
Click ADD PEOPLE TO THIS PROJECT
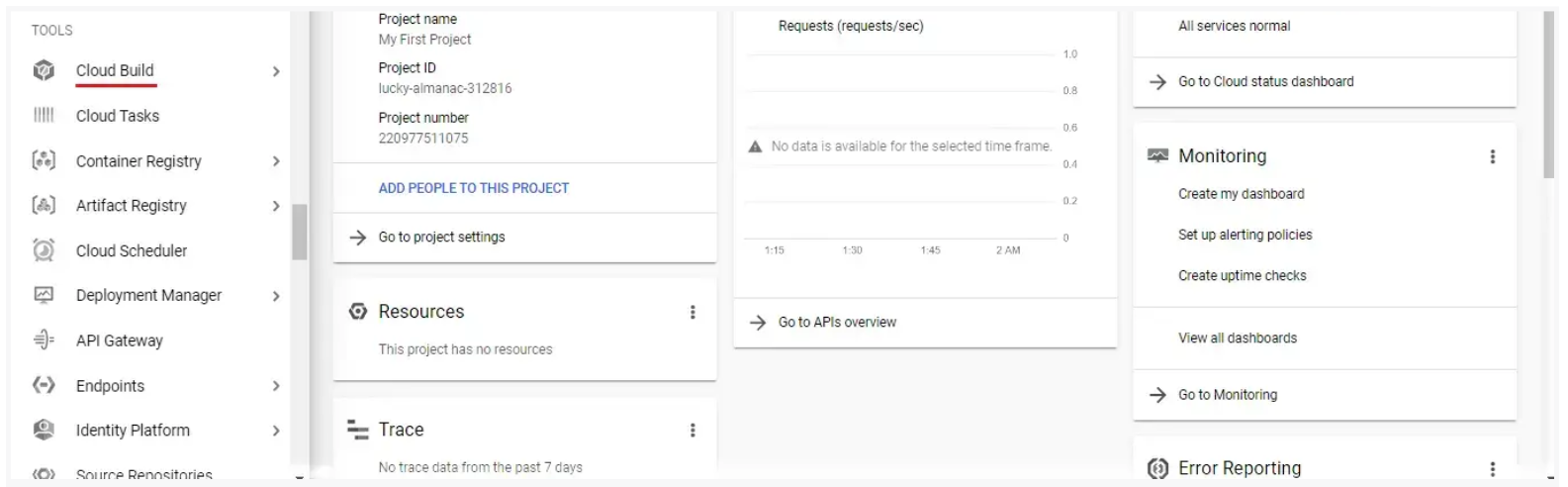473,188
